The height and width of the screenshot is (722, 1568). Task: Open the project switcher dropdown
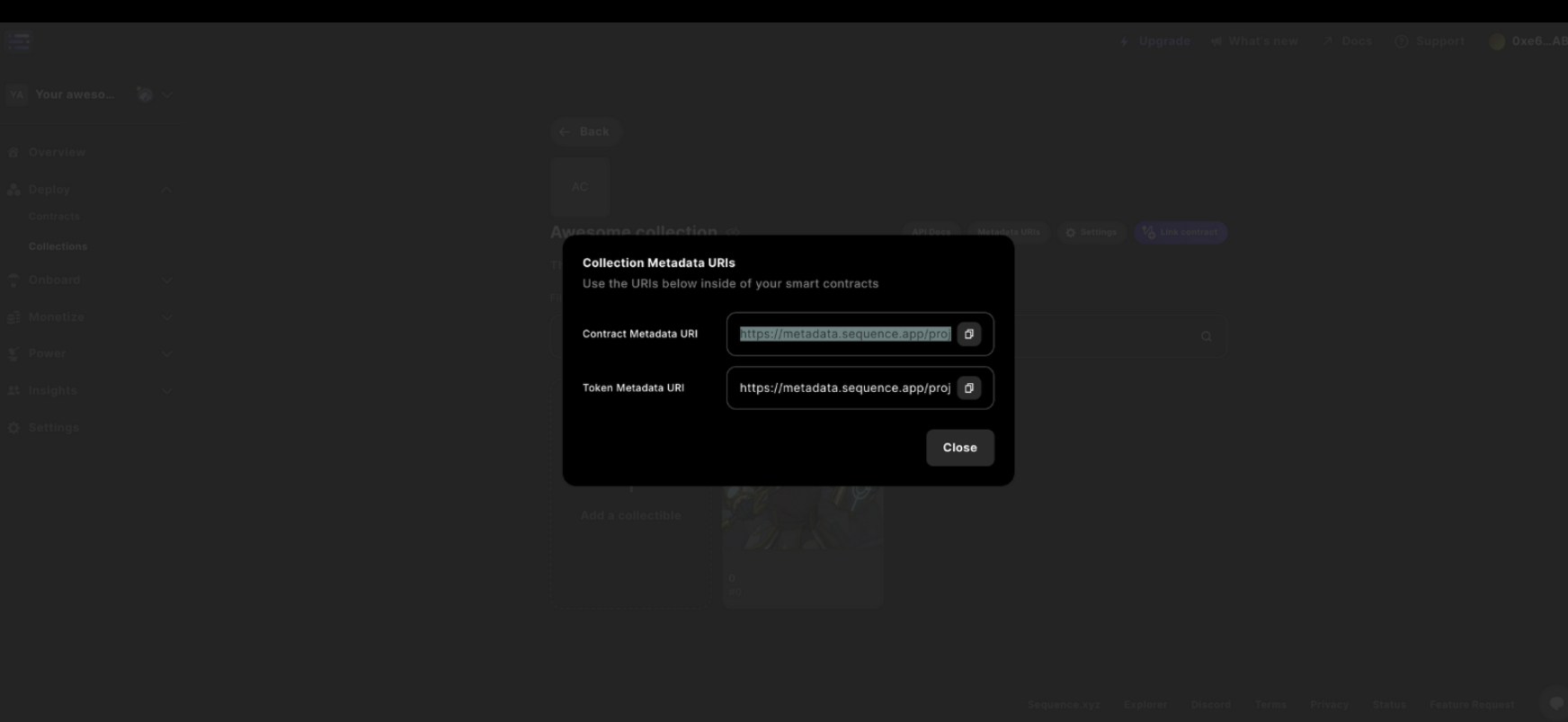coord(167,94)
